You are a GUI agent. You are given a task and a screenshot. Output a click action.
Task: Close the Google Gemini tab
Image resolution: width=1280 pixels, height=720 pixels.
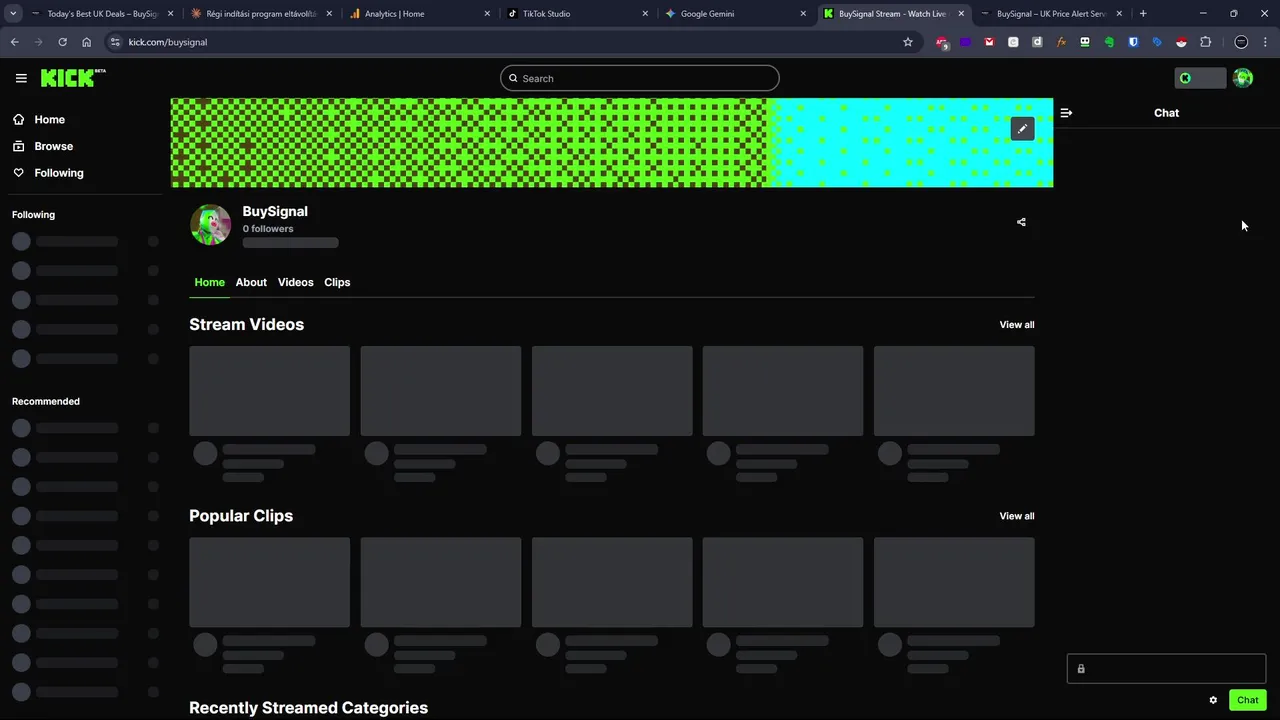click(x=803, y=14)
